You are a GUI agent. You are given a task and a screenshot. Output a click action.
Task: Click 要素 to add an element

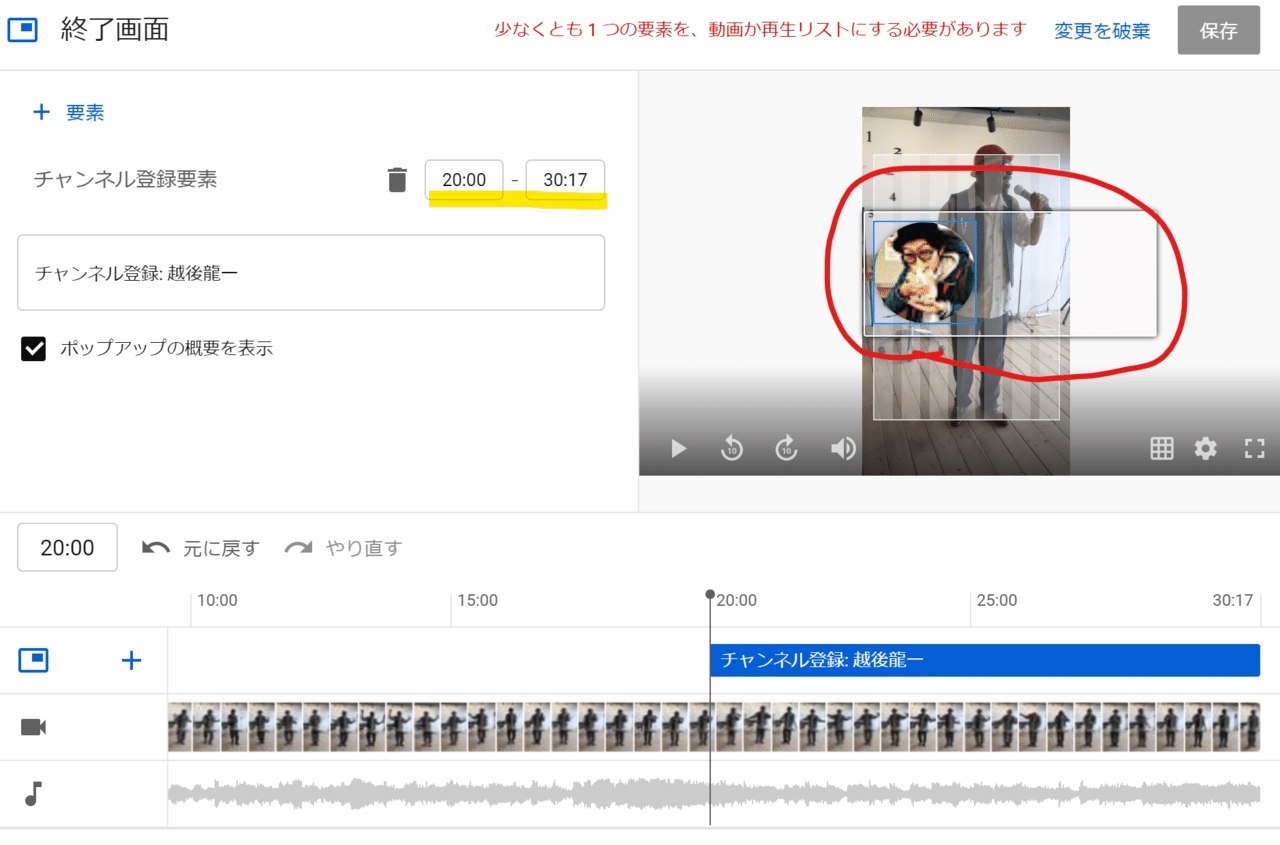(x=68, y=112)
